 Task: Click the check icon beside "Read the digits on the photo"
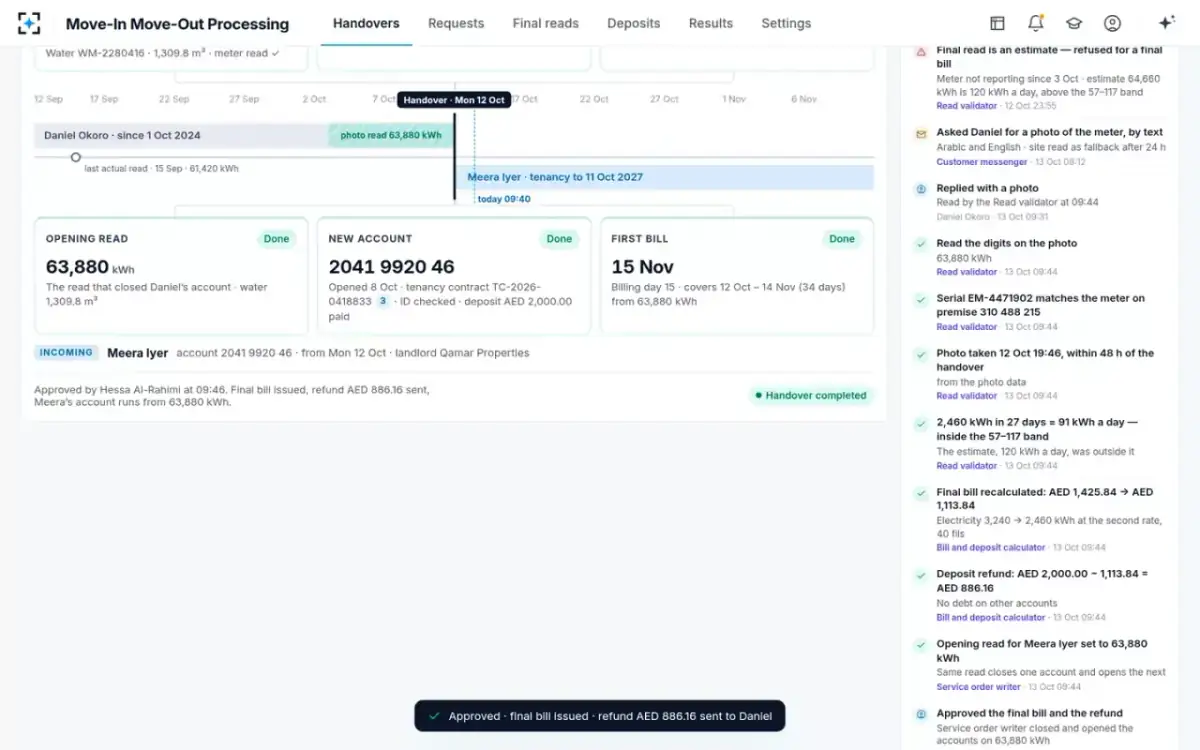click(921, 243)
